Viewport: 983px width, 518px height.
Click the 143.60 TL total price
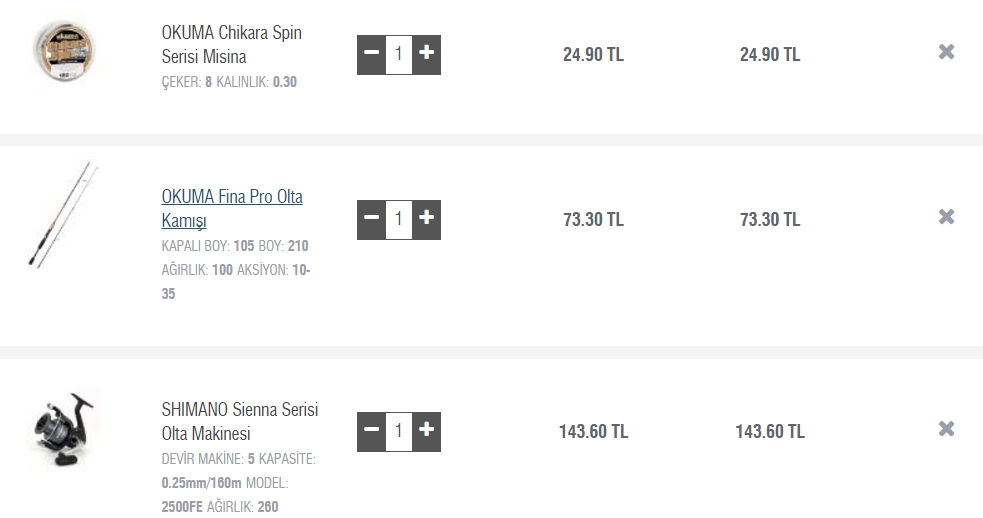click(x=769, y=432)
